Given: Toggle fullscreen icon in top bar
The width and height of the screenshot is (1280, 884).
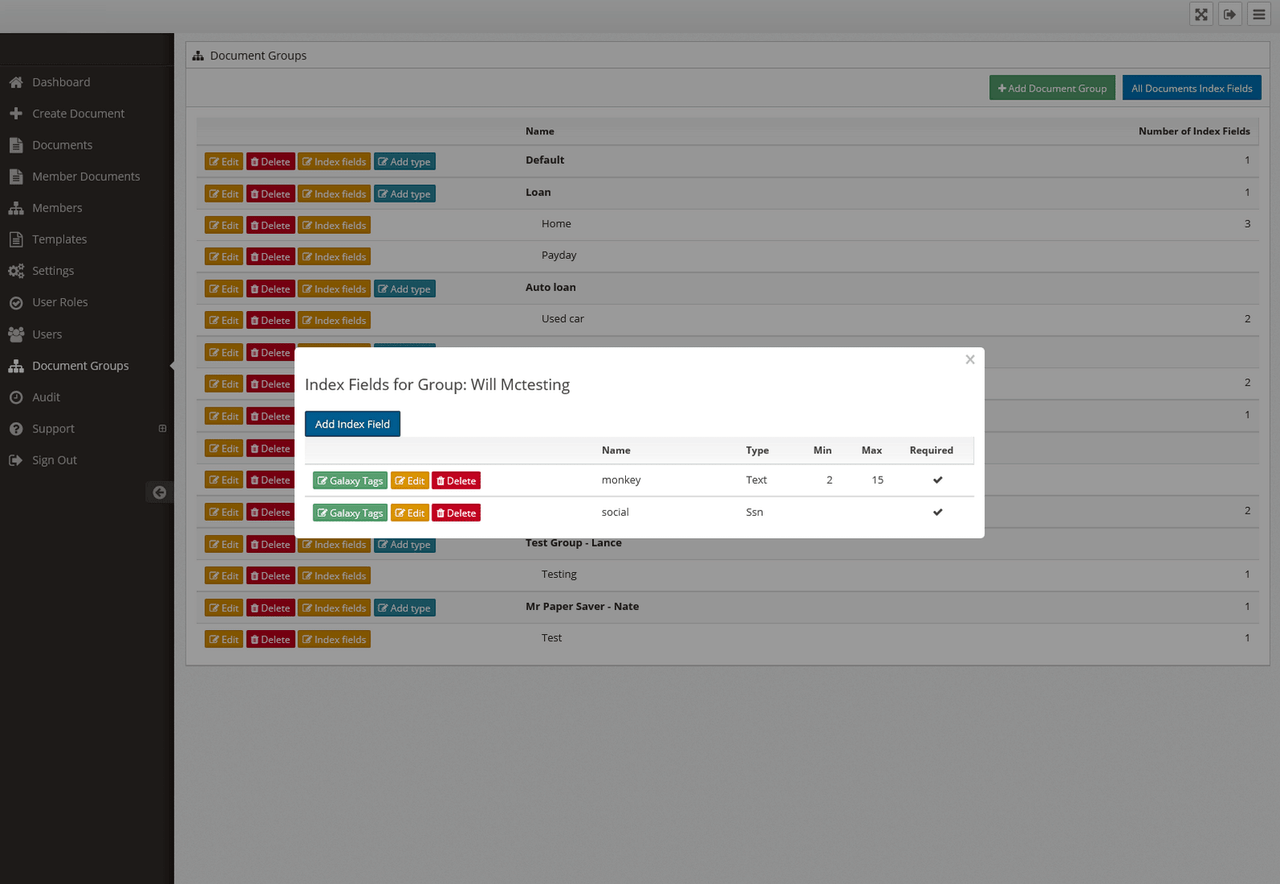Looking at the screenshot, I should tap(1201, 14).
